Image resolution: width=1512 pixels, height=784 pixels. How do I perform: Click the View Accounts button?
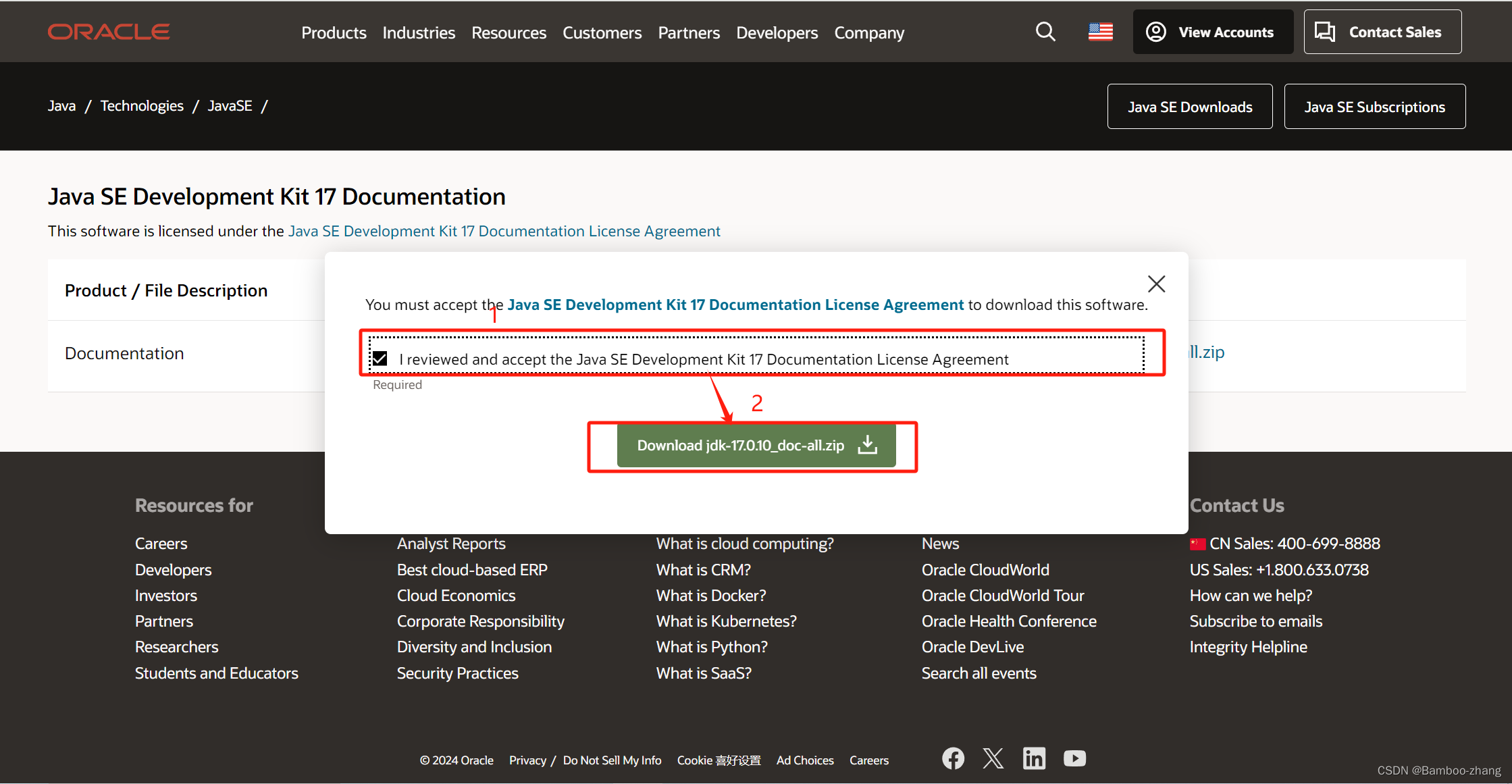tap(1213, 32)
